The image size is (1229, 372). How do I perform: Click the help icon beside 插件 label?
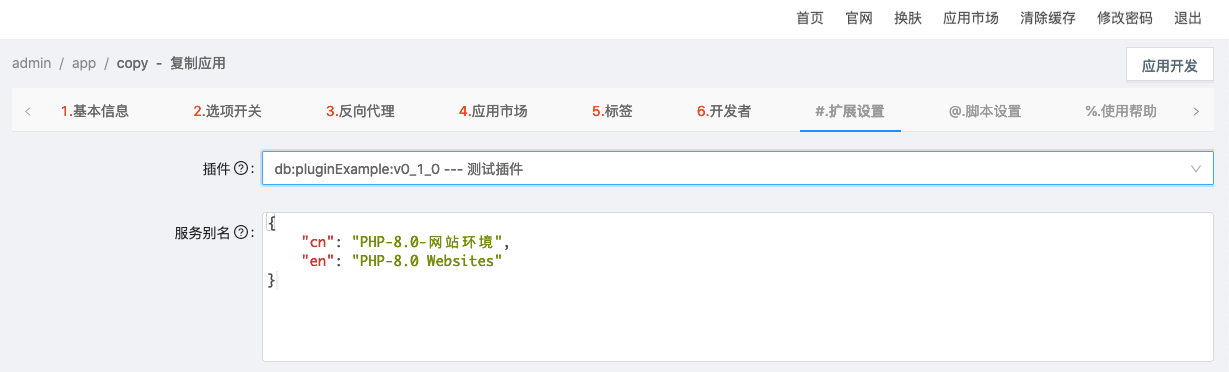[240, 169]
